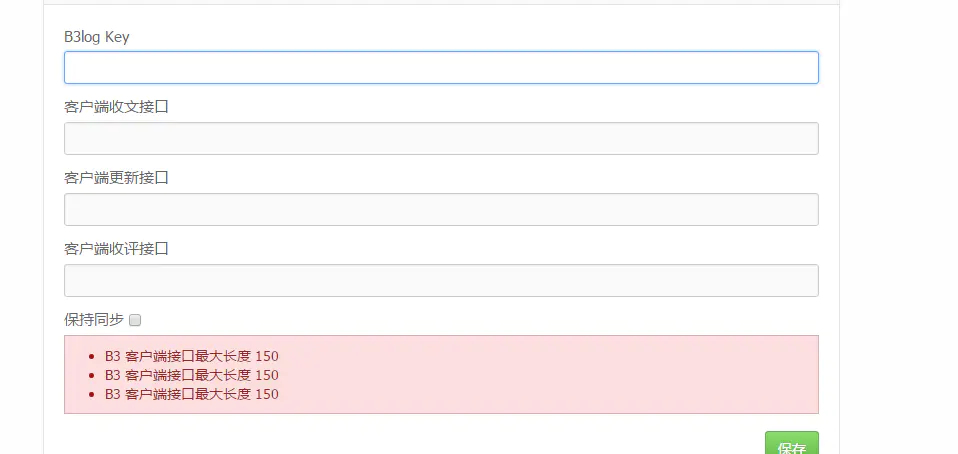Click into the 客户端收评接口 field
This screenshot has height=454, width=958.
coord(441,280)
